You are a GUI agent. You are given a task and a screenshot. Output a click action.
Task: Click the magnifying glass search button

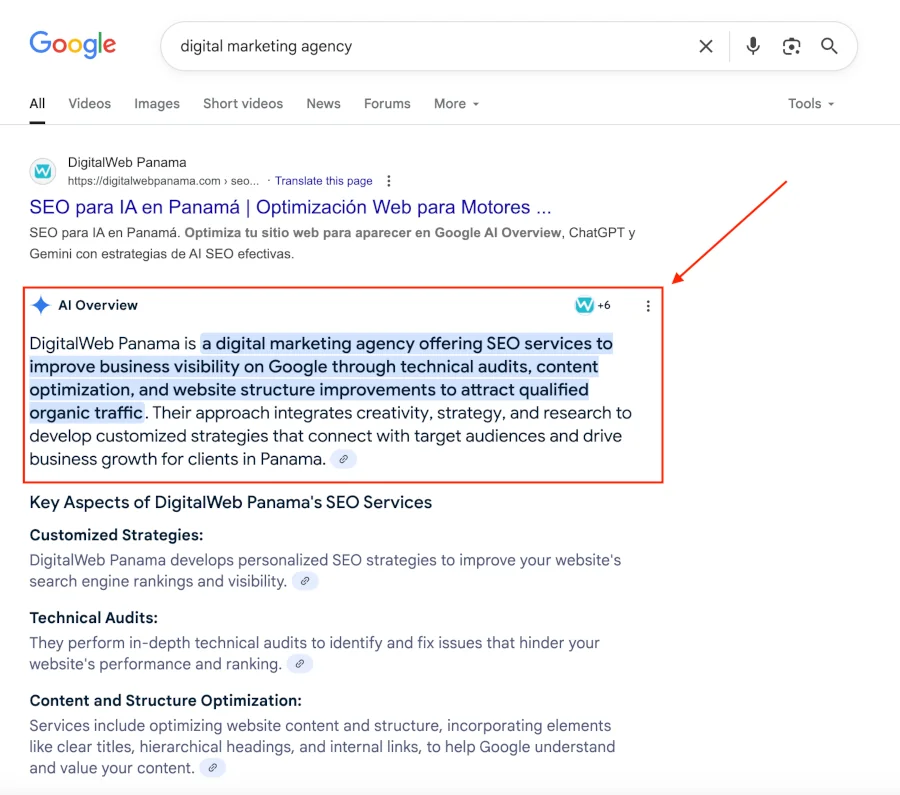pyautogui.click(x=829, y=46)
